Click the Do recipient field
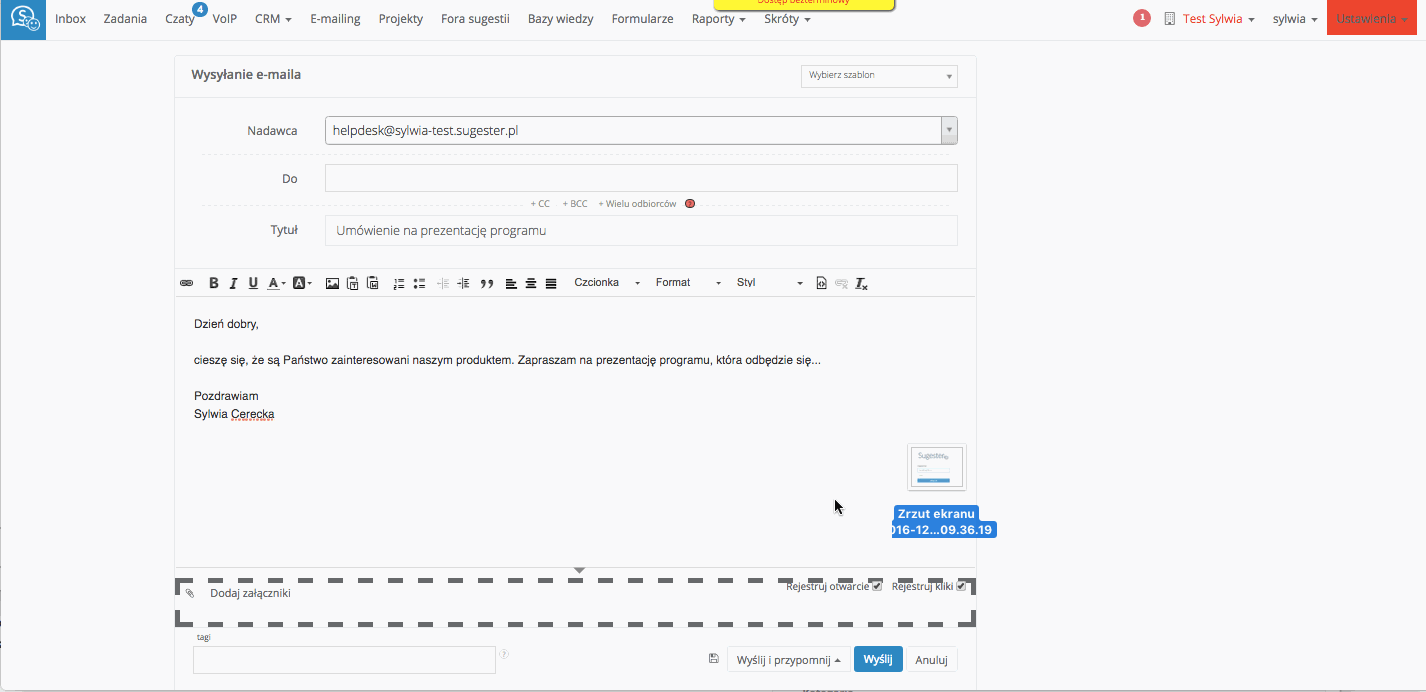The width and height of the screenshot is (1426, 692). [x=641, y=178]
